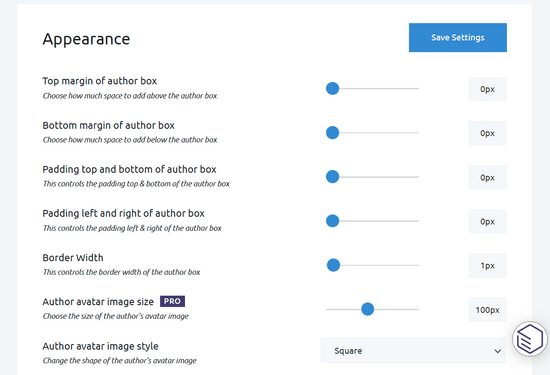This screenshot has width=550, height=375.
Task: Click the 'Border Width' label
Action: tap(73, 258)
